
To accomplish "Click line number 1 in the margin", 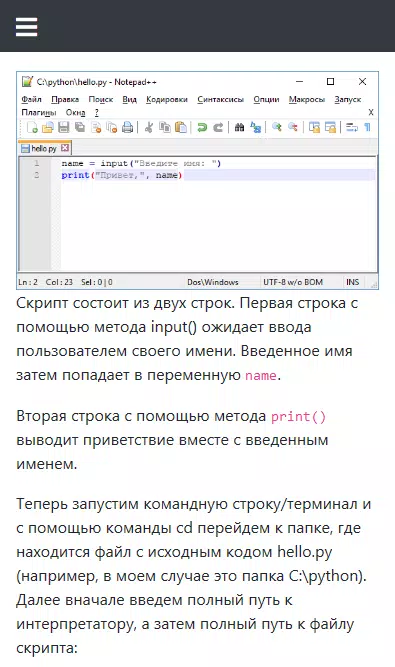I will 37,163.
